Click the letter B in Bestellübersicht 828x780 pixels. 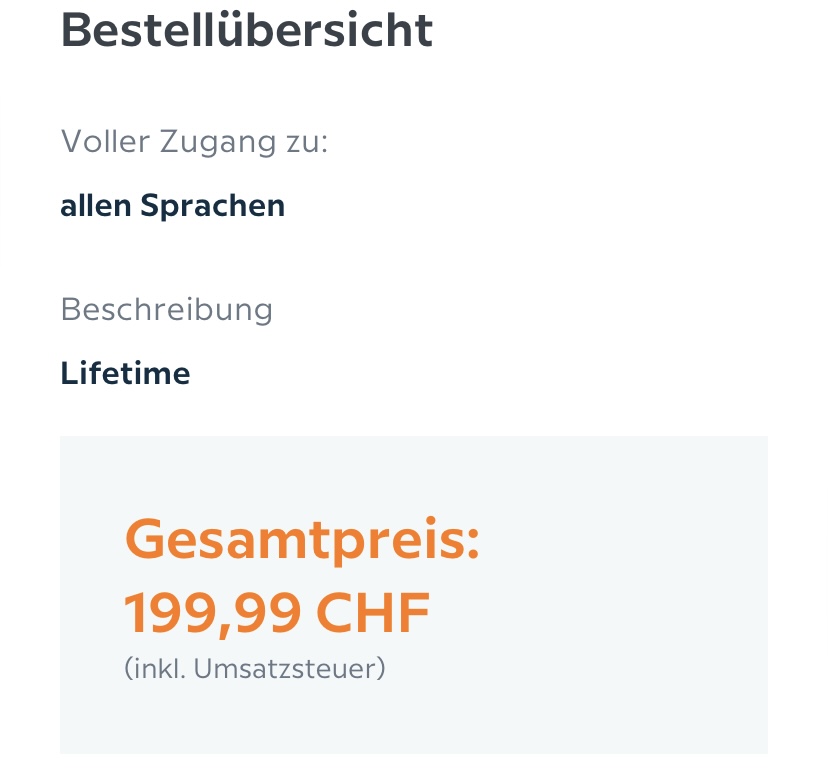[78, 30]
